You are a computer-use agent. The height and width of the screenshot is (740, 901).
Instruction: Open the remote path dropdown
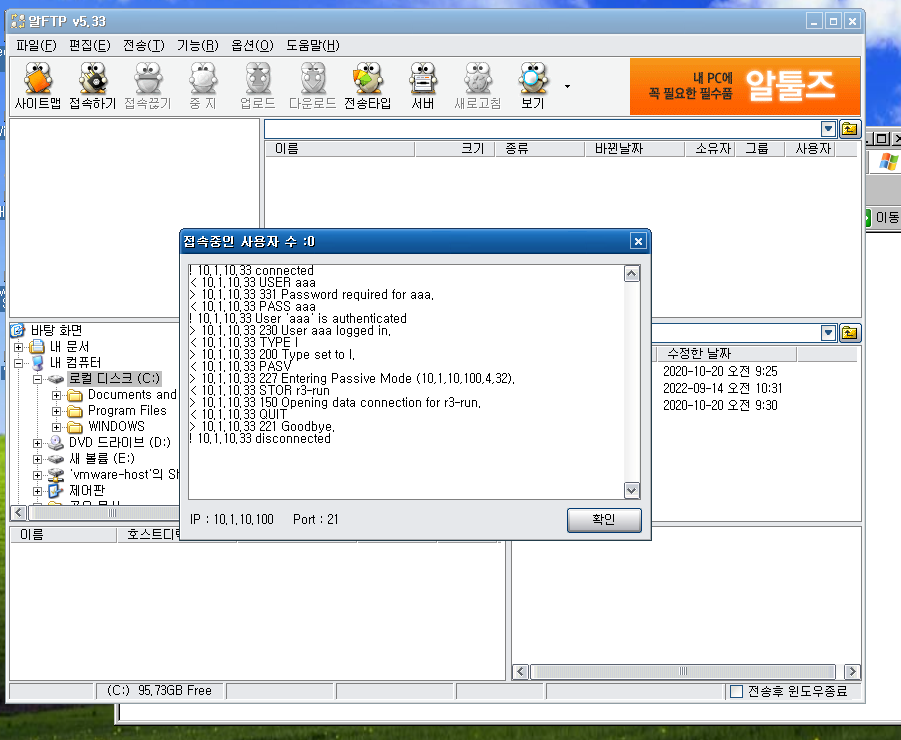[x=828, y=129]
